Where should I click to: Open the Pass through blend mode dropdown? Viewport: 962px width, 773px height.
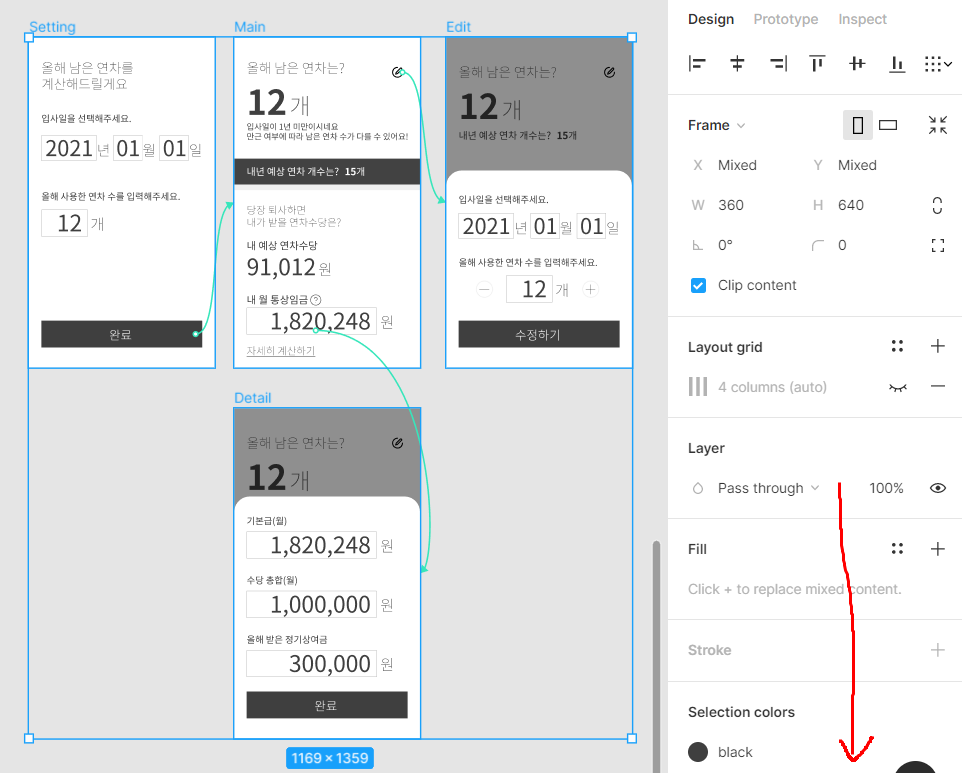(x=768, y=488)
